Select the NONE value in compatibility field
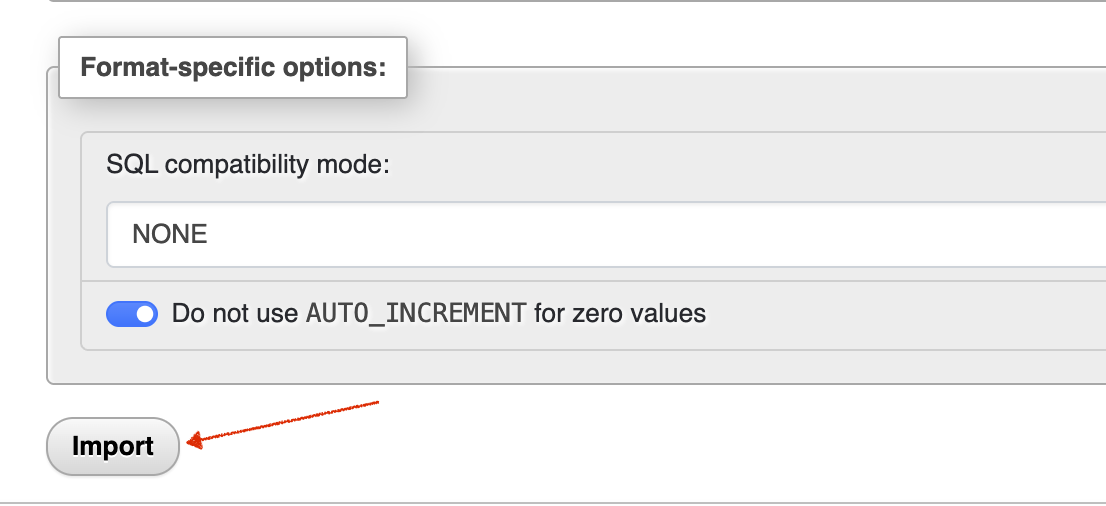The width and height of the screenshot is (1106, 506). [170, 235]
